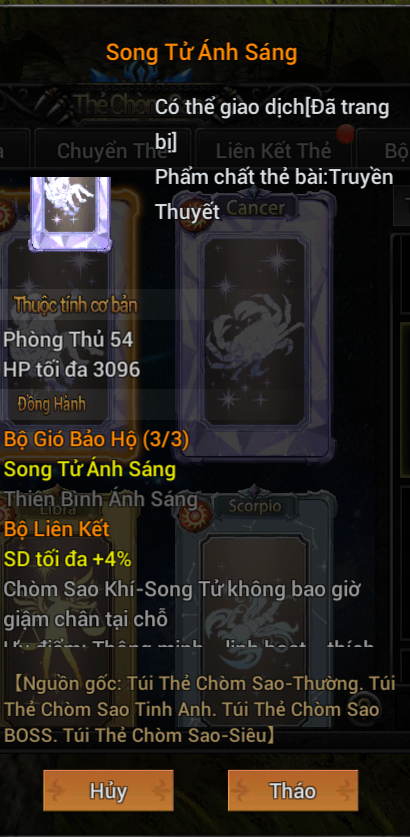Click the Đồng Hành section header
The height and width of the screenshot is (837, 410).
tap(51, 404)
